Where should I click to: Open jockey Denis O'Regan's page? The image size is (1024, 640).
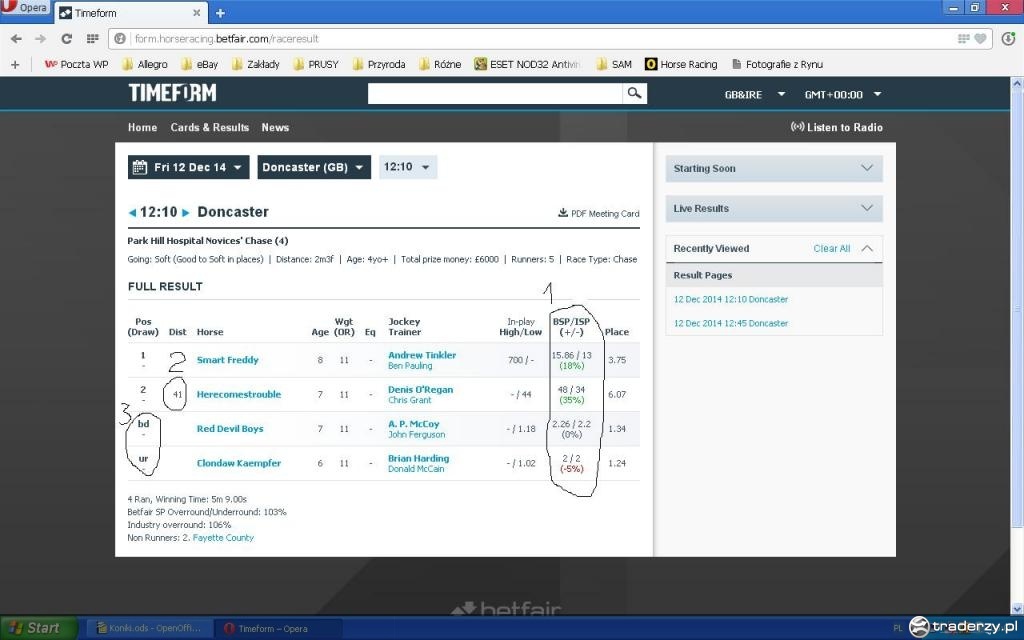(x=421, y=390)
